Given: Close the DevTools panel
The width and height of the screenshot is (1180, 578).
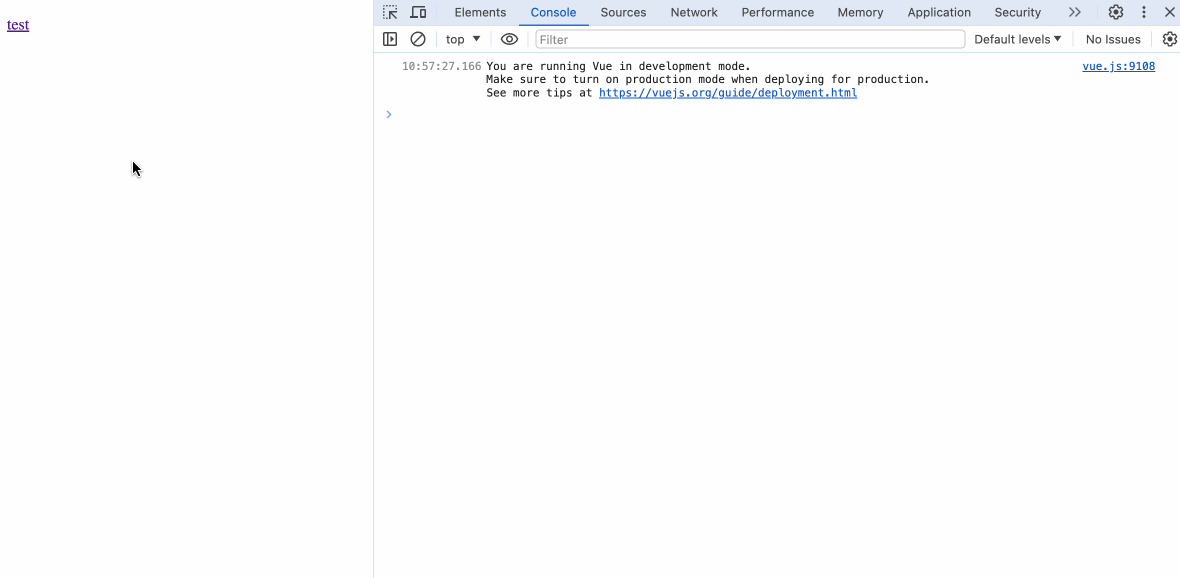Looking at the screenshot, I should tap(1169, 12).
